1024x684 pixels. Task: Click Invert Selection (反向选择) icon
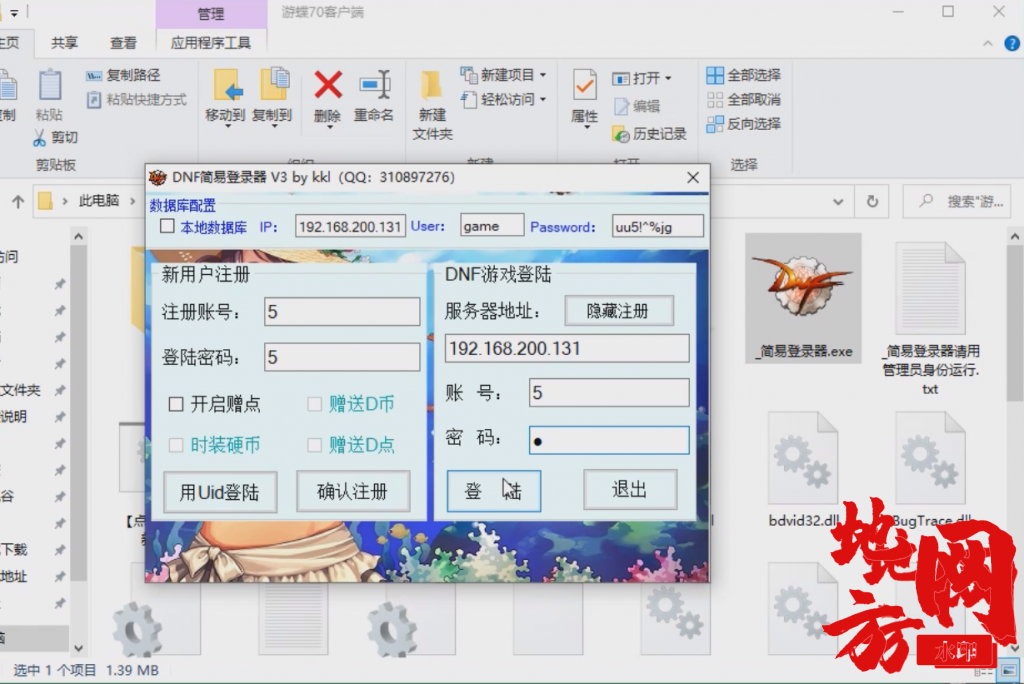715,124
